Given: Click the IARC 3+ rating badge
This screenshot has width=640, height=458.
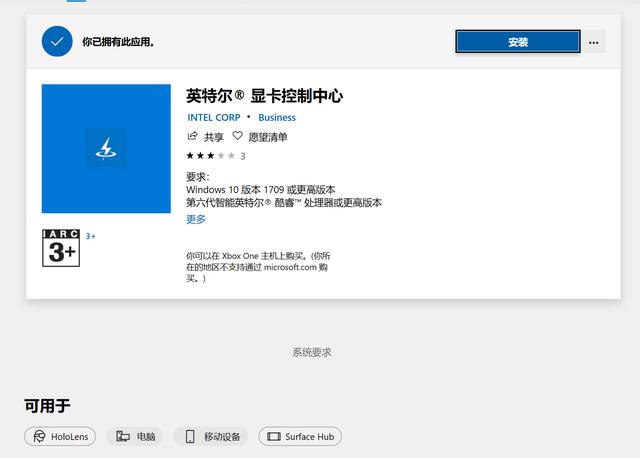Looking at the screenshot, I should click(x=61, y=248).
